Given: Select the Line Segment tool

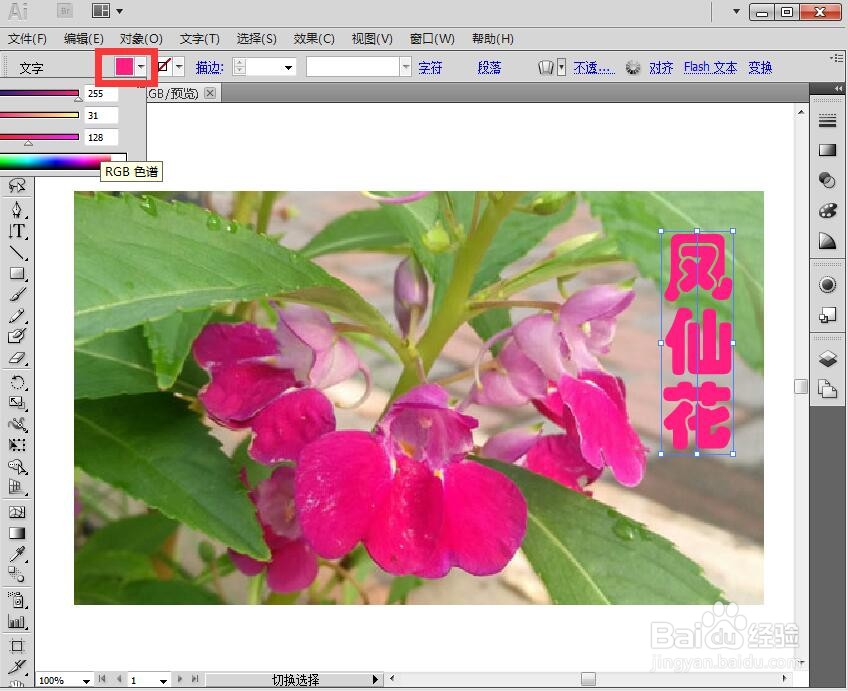Looking at the screenshot, I should click(17, 253).
